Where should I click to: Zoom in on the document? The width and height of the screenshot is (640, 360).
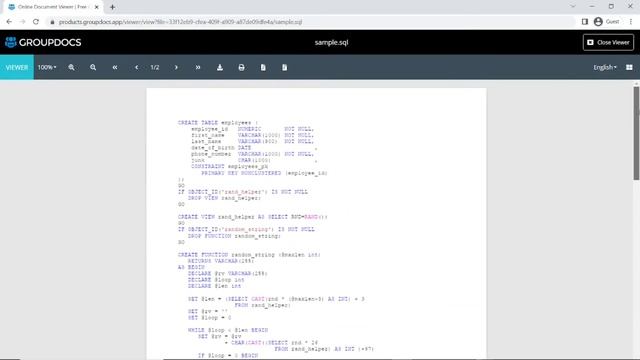(x=71, y=67)
